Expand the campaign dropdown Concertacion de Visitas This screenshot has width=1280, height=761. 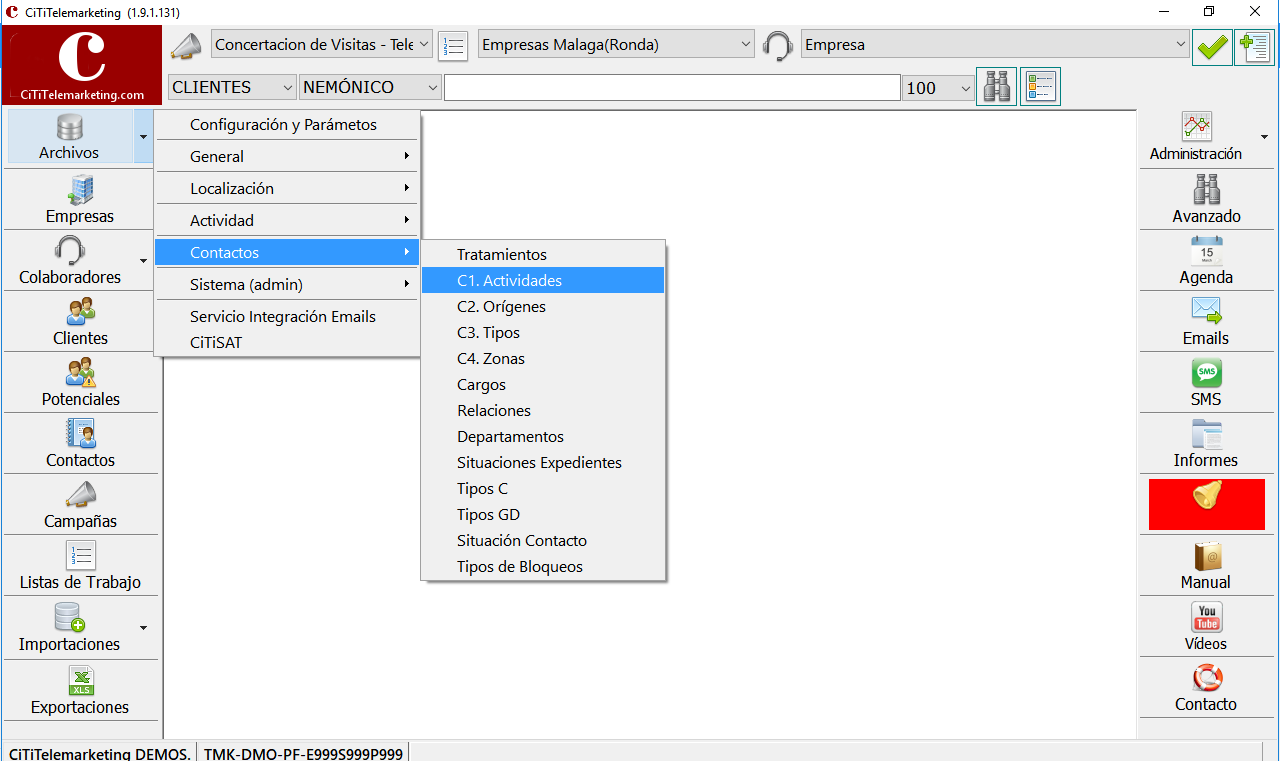(322, 45)
